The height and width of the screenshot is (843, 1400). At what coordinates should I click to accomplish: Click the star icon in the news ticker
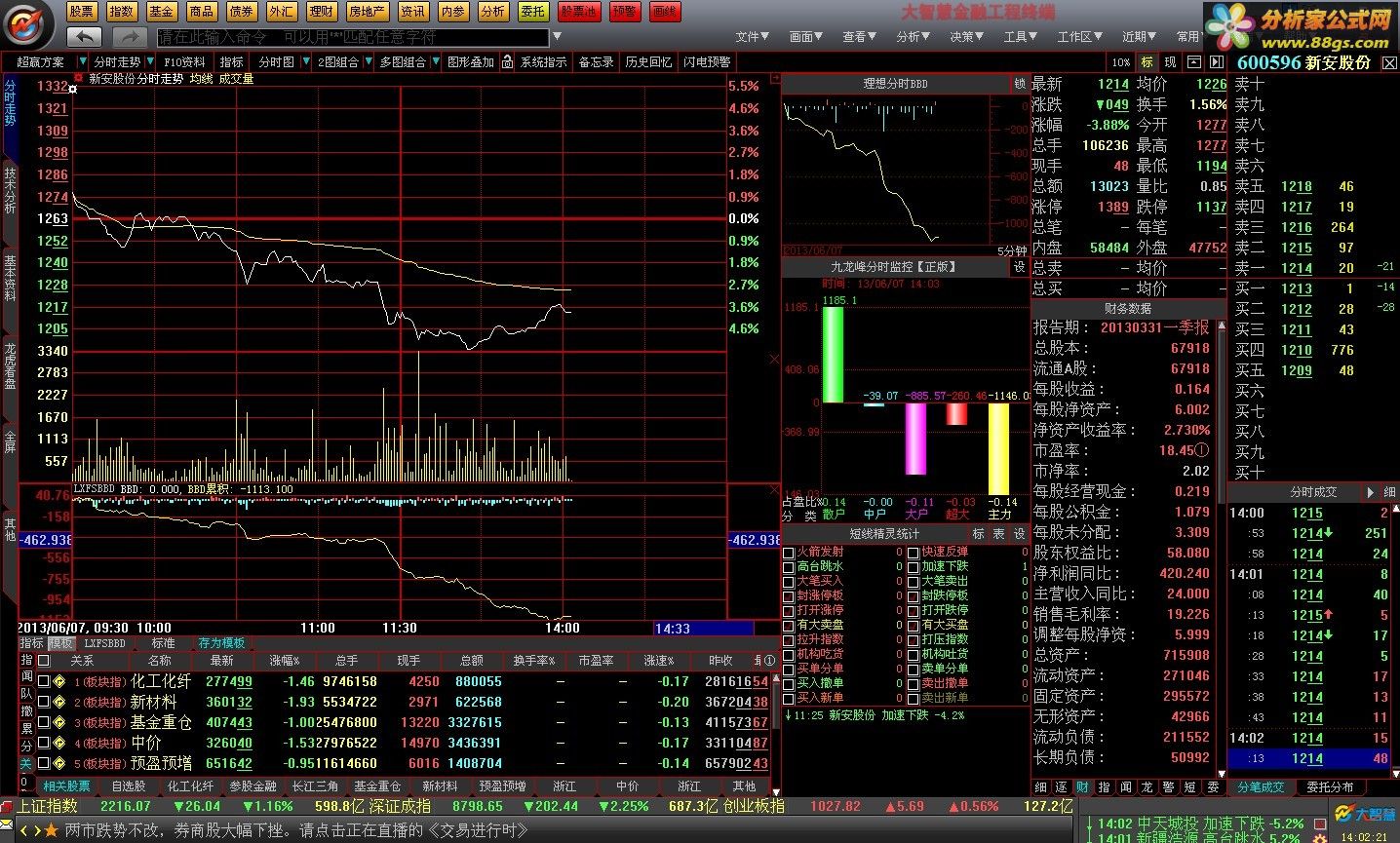(51, 830)
